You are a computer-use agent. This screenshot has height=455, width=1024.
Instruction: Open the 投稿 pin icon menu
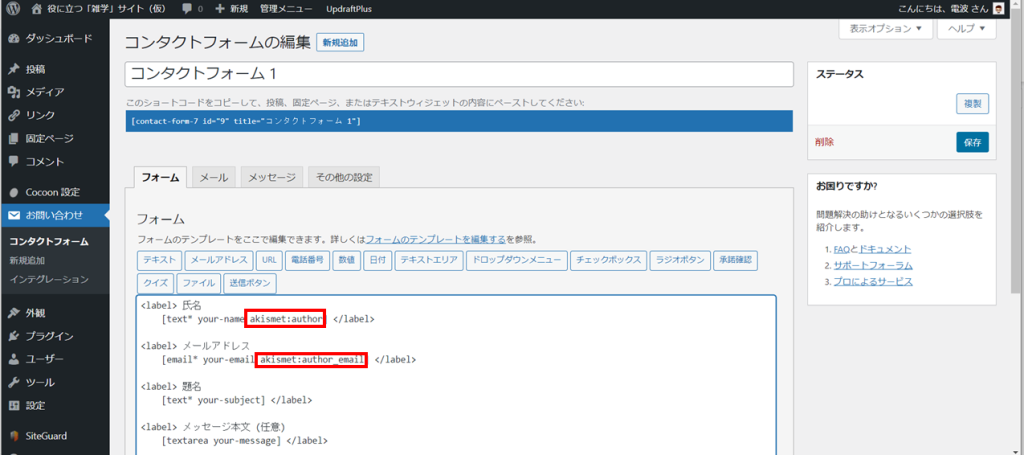pos(14,69)
